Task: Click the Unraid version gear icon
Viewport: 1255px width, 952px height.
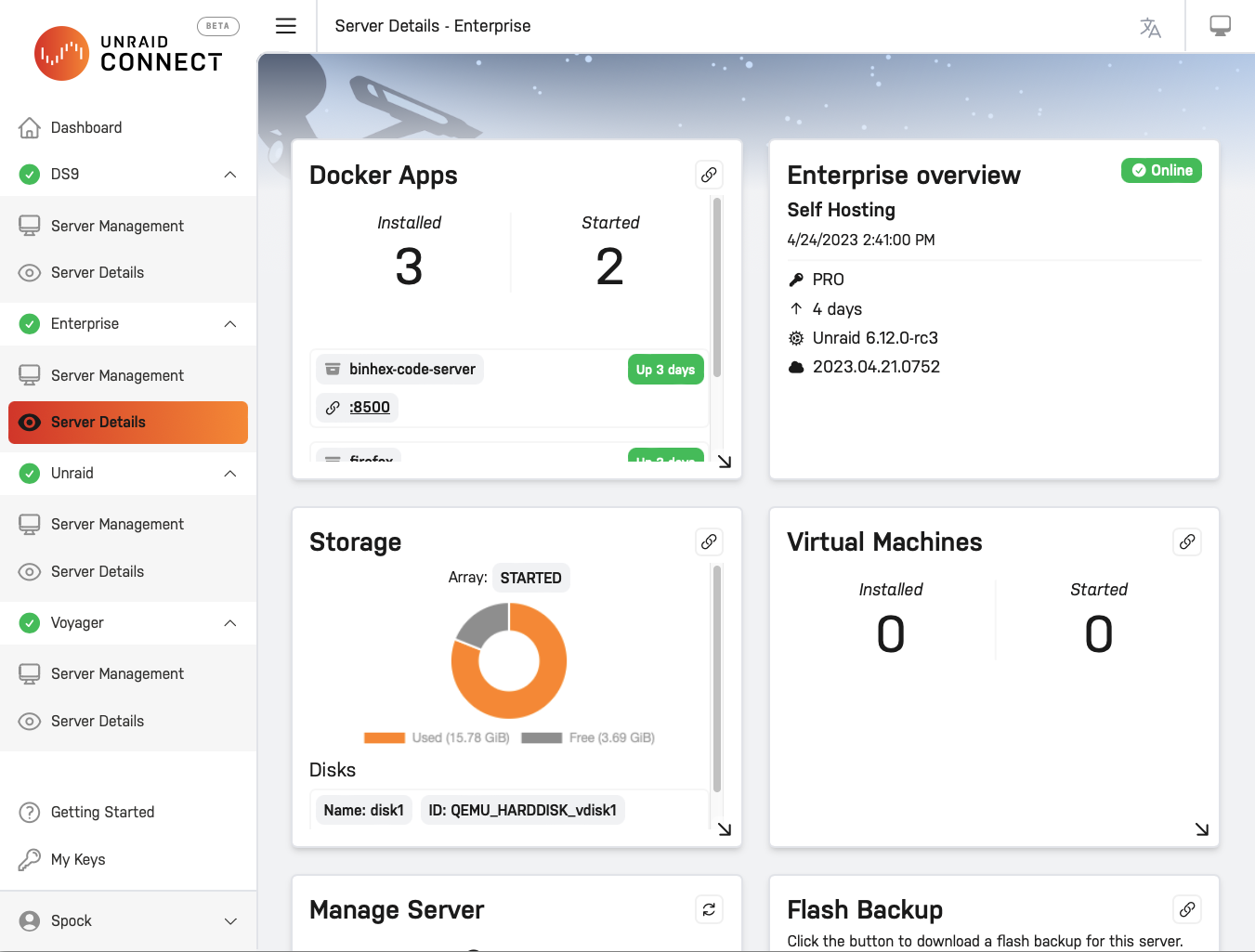Action: (796, 338)
